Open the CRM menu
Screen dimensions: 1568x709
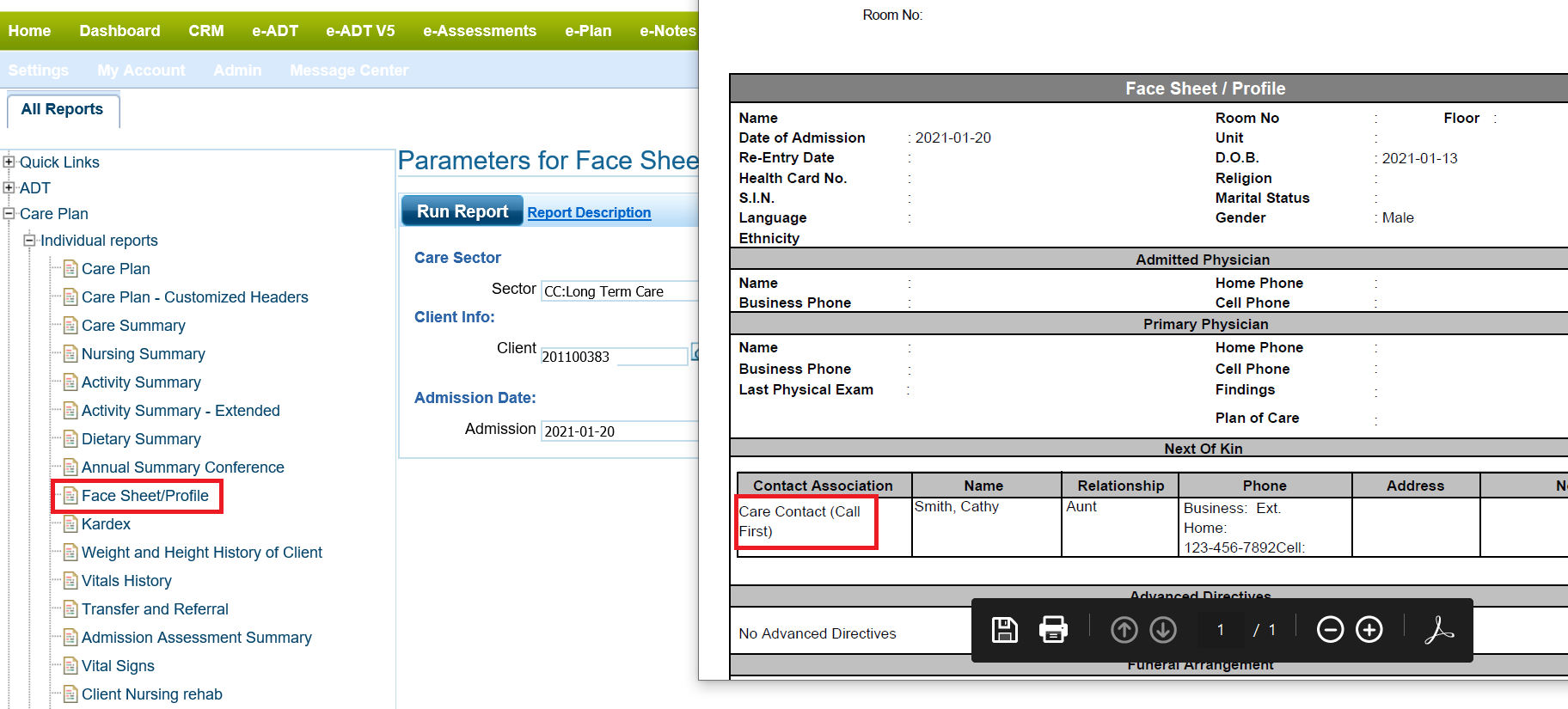[x=206, y=31]
